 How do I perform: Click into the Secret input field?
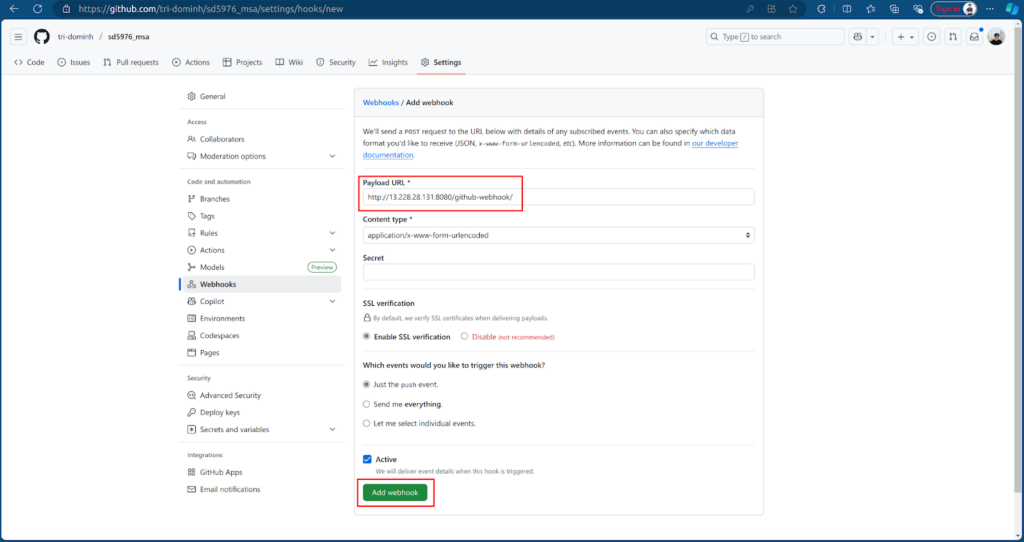pyautogui.click(x=558, y=272)
